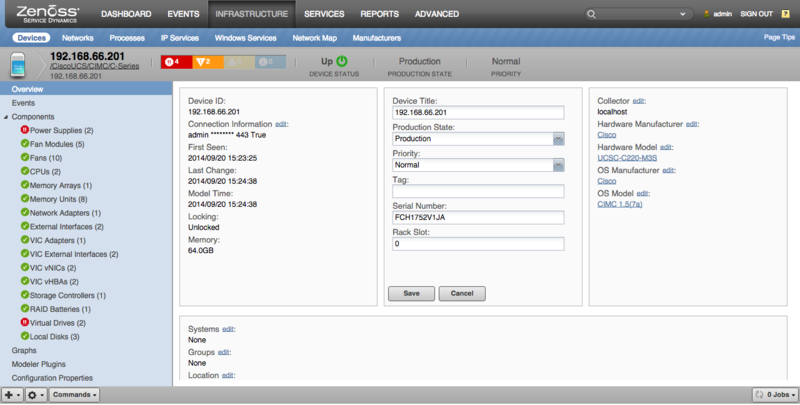This screenshot has width=800, height=405.
Task: Click the Local Disks green status icon
Action: (x=24, y=336)
